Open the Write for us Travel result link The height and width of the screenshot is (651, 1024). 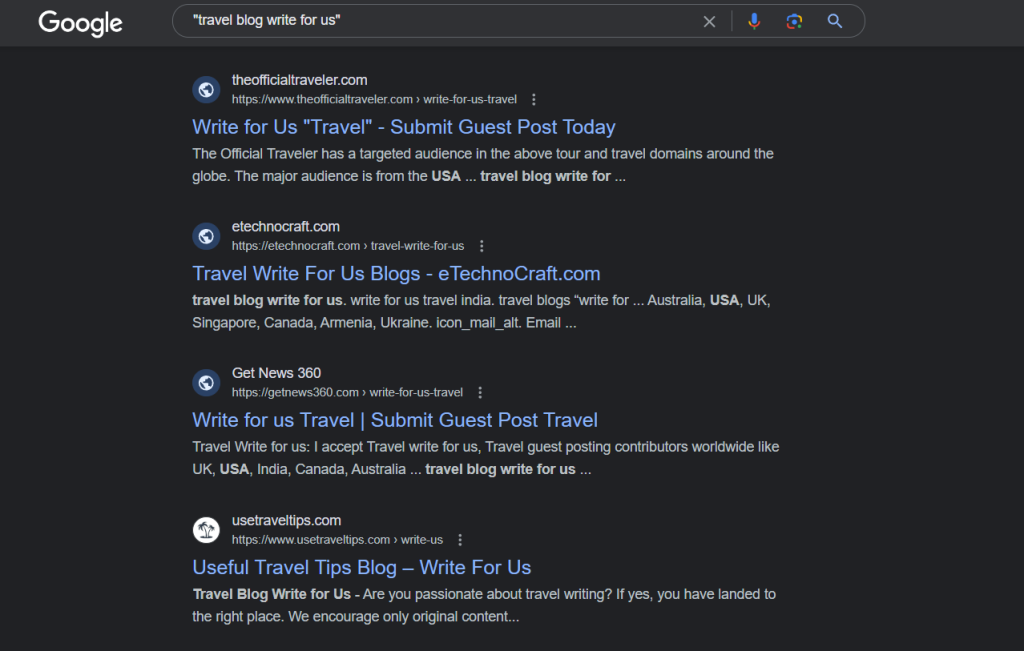[395, 420]
